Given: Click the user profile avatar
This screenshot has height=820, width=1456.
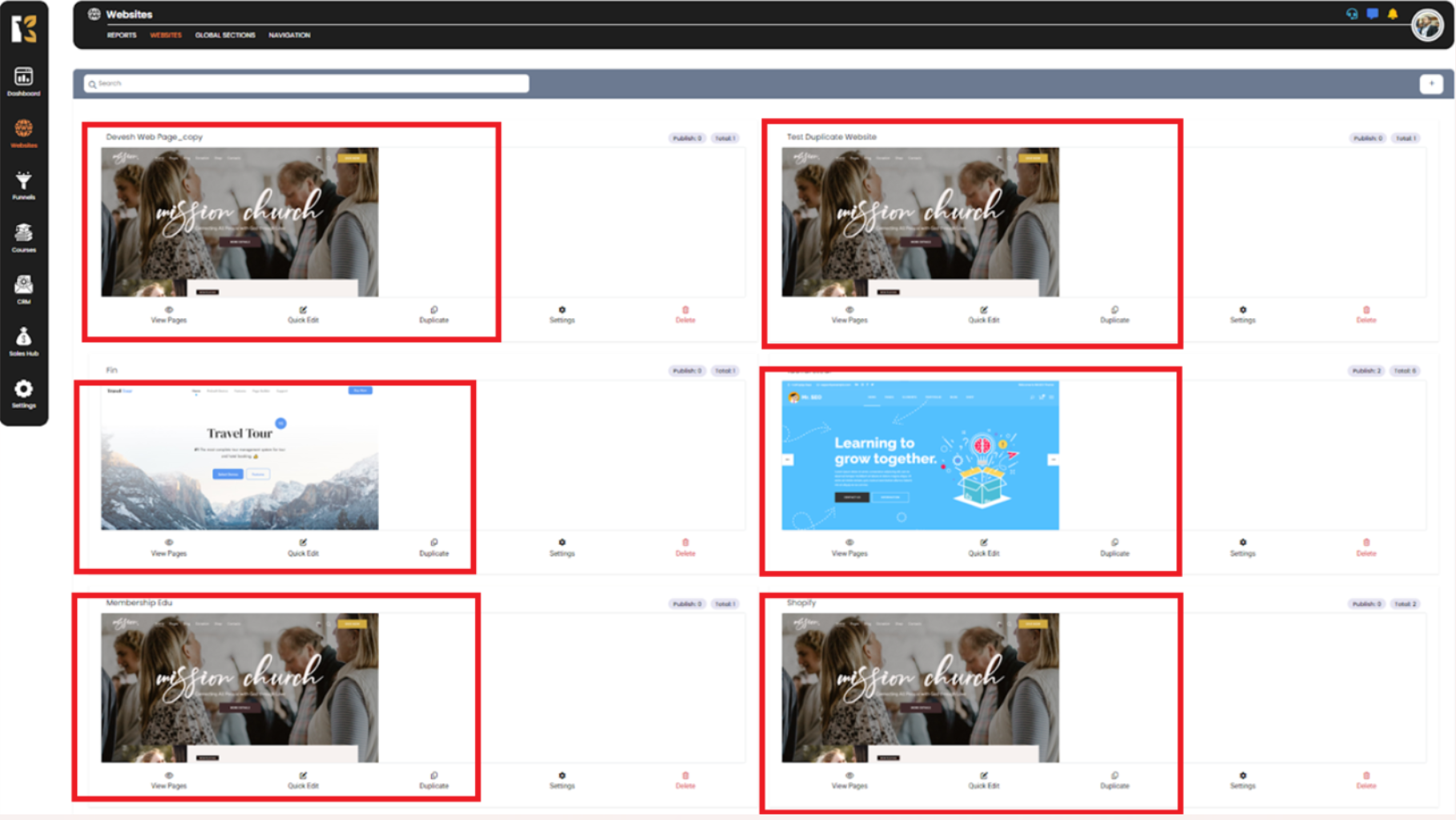Looking at the screenshot, I should pos(1426,26).
